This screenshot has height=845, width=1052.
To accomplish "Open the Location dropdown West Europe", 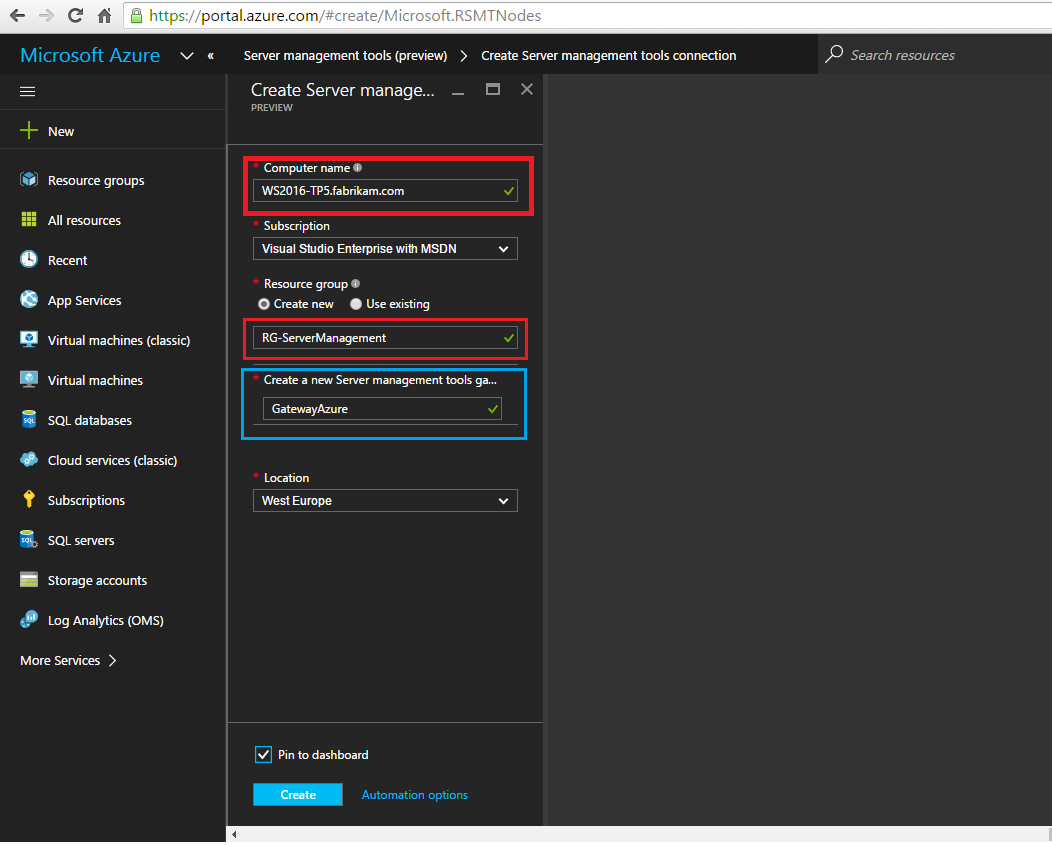I will [x=385, y=501].
